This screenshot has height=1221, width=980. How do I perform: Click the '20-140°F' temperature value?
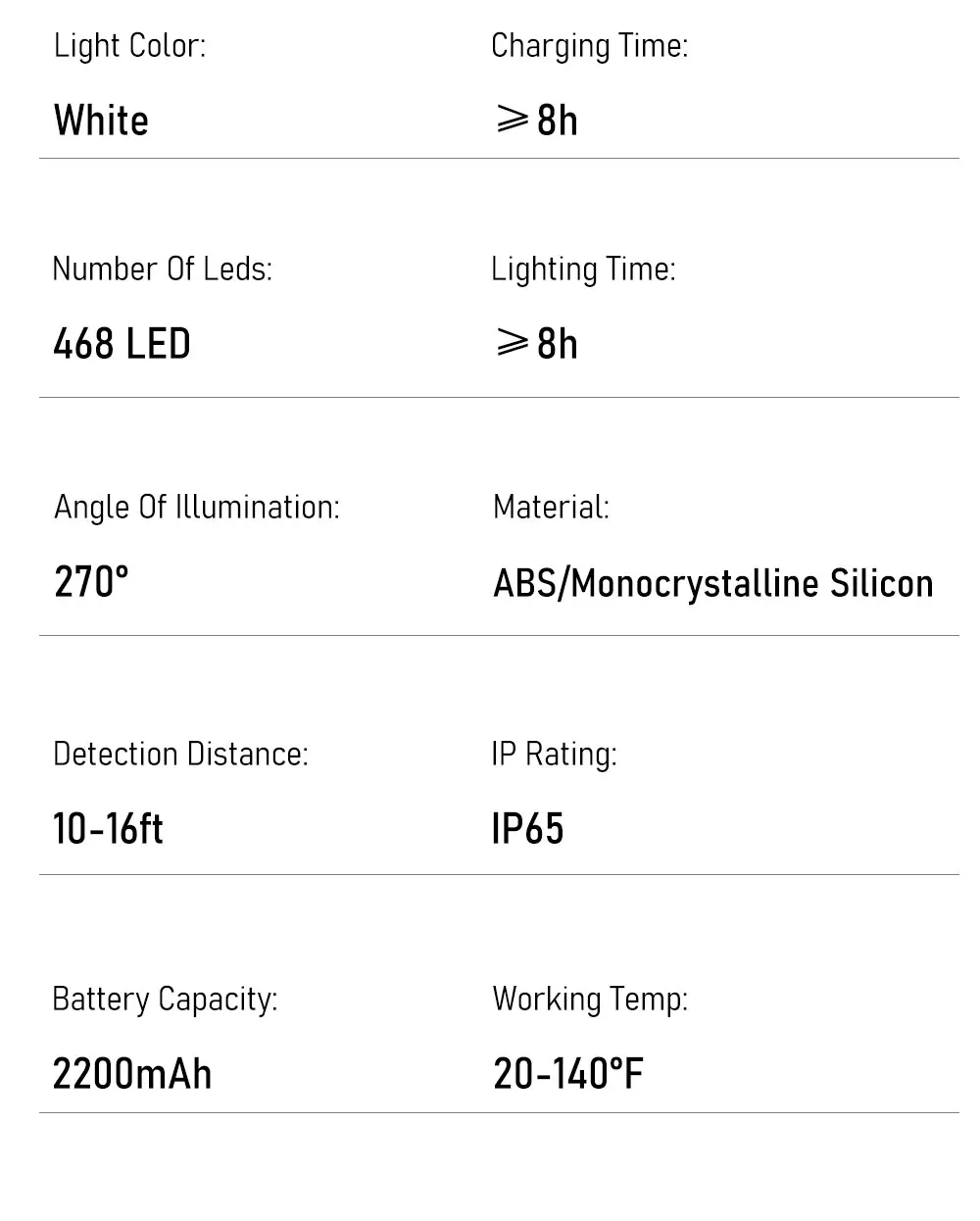568,1074
